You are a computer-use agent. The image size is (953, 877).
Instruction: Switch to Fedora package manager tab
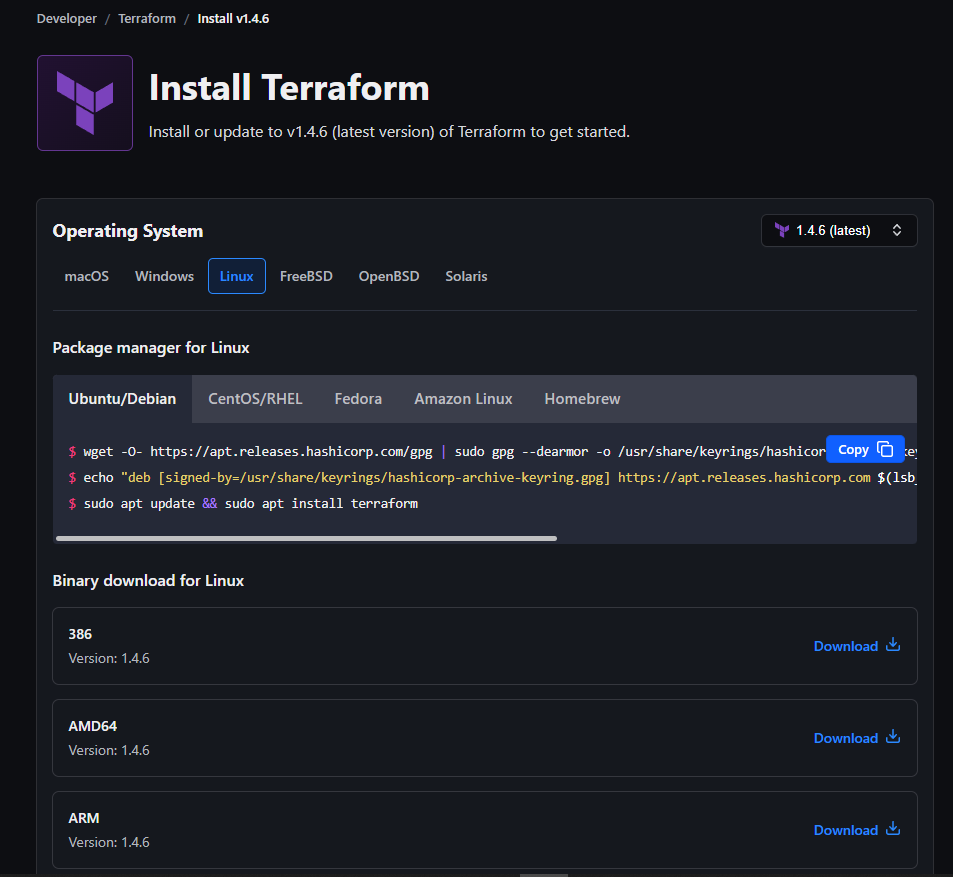[358, 399]
